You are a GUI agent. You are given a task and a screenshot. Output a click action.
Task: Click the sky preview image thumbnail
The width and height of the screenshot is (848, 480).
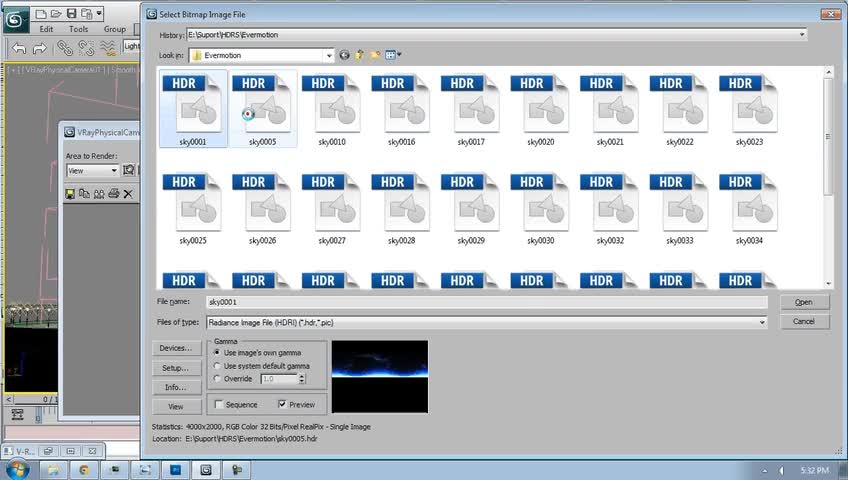(380, 377)
